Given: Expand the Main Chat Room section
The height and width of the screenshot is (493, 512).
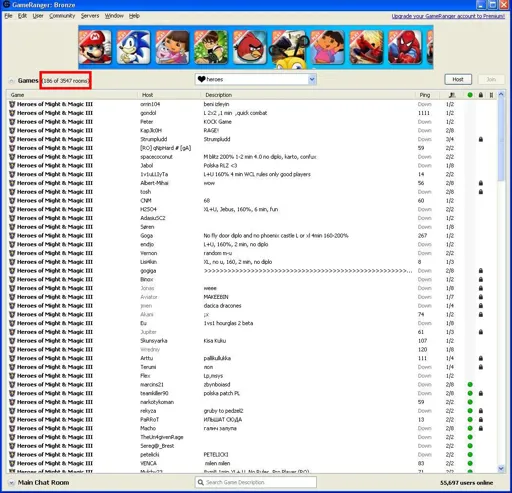Looking at the screenshot, I should coord(11,483).
